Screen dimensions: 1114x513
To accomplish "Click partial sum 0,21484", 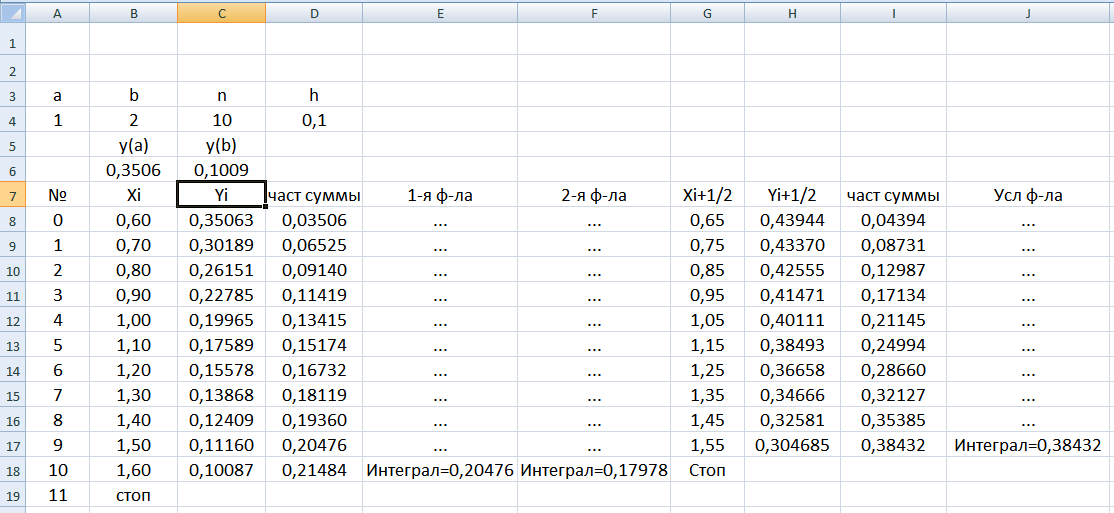I will coord(314,470).
